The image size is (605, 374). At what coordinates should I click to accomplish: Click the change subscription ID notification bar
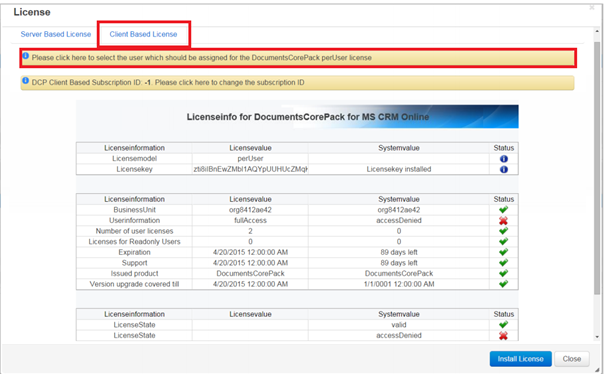pos(297,83)
